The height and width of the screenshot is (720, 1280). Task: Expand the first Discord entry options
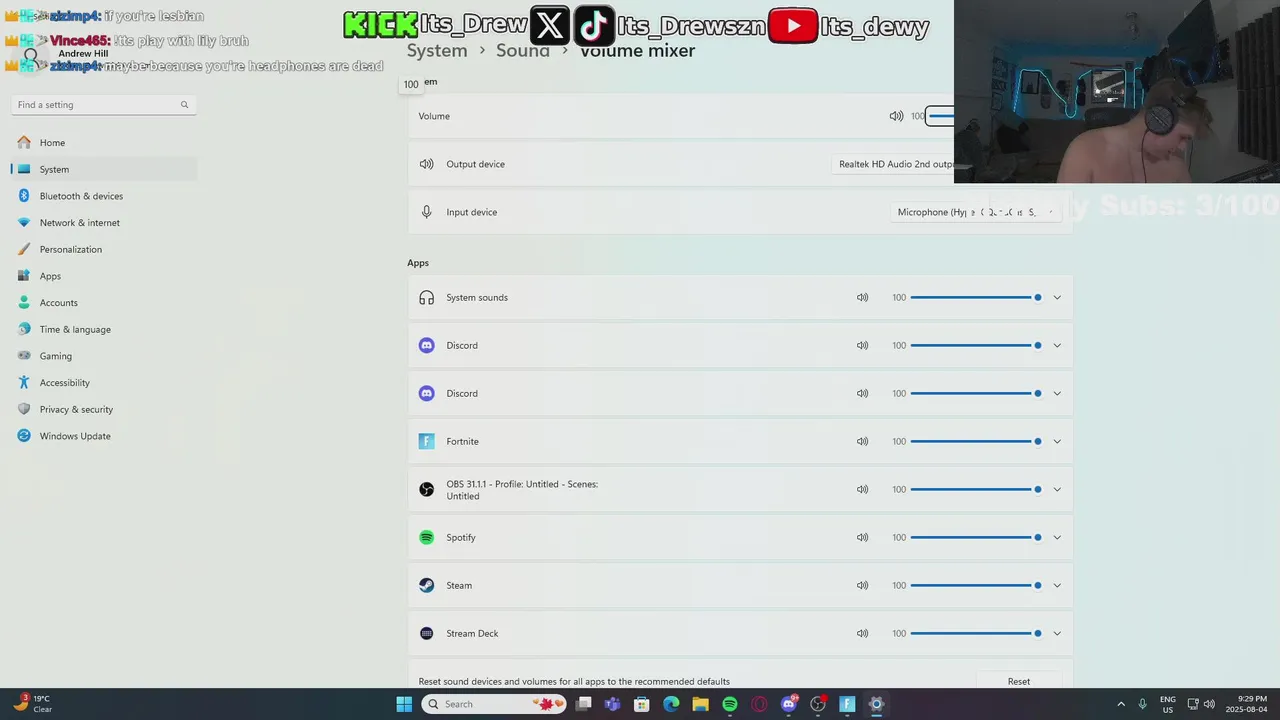pos(1057,345)
